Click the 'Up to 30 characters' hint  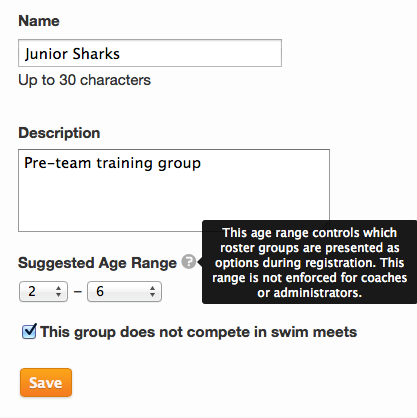[85, 80]
